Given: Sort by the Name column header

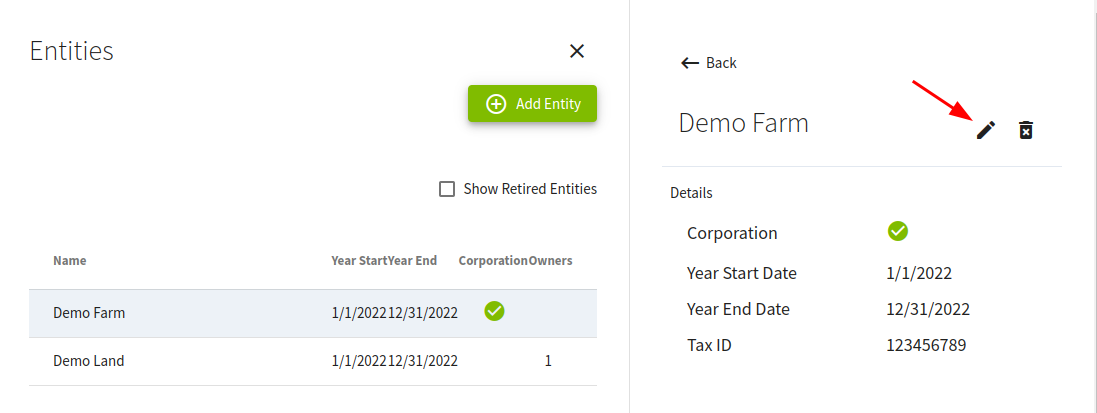Looking at the screenshot, I should [x=70, y=261].
